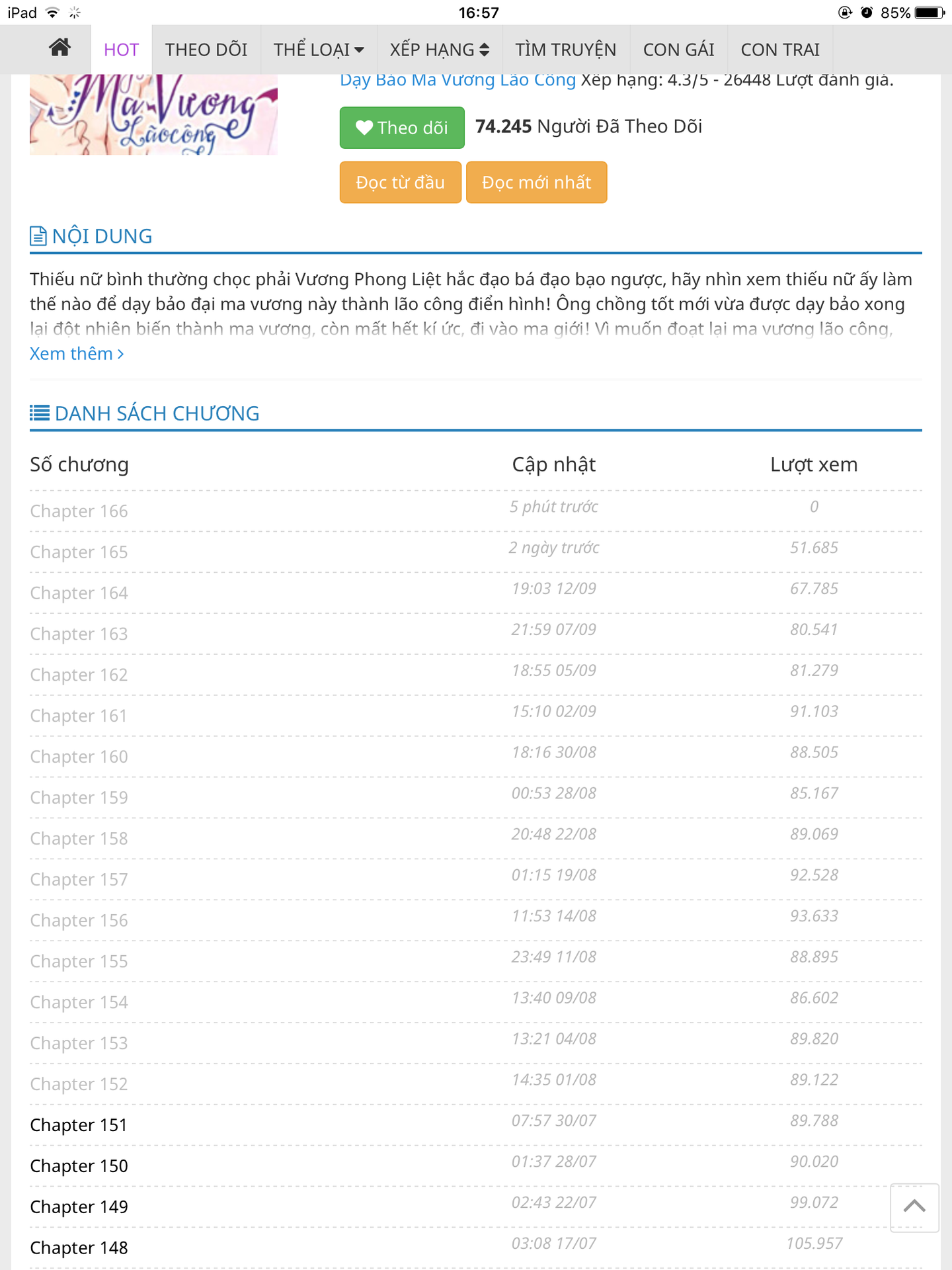This screenshot has height=1270, width=952.
Task: Switch to the HOT tab
Action: (121, 50)
